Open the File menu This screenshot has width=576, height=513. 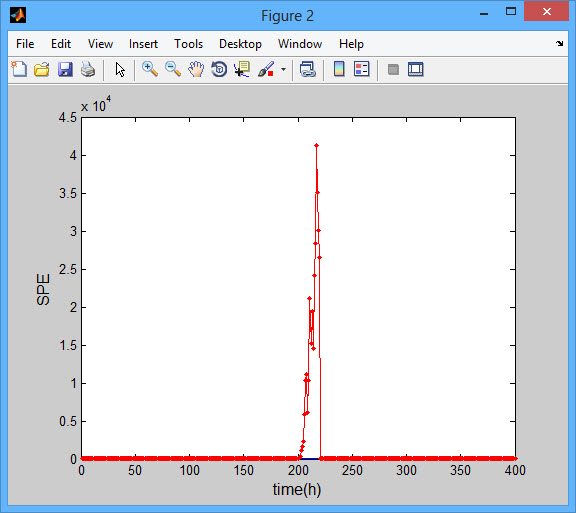[x=25, y=44]
